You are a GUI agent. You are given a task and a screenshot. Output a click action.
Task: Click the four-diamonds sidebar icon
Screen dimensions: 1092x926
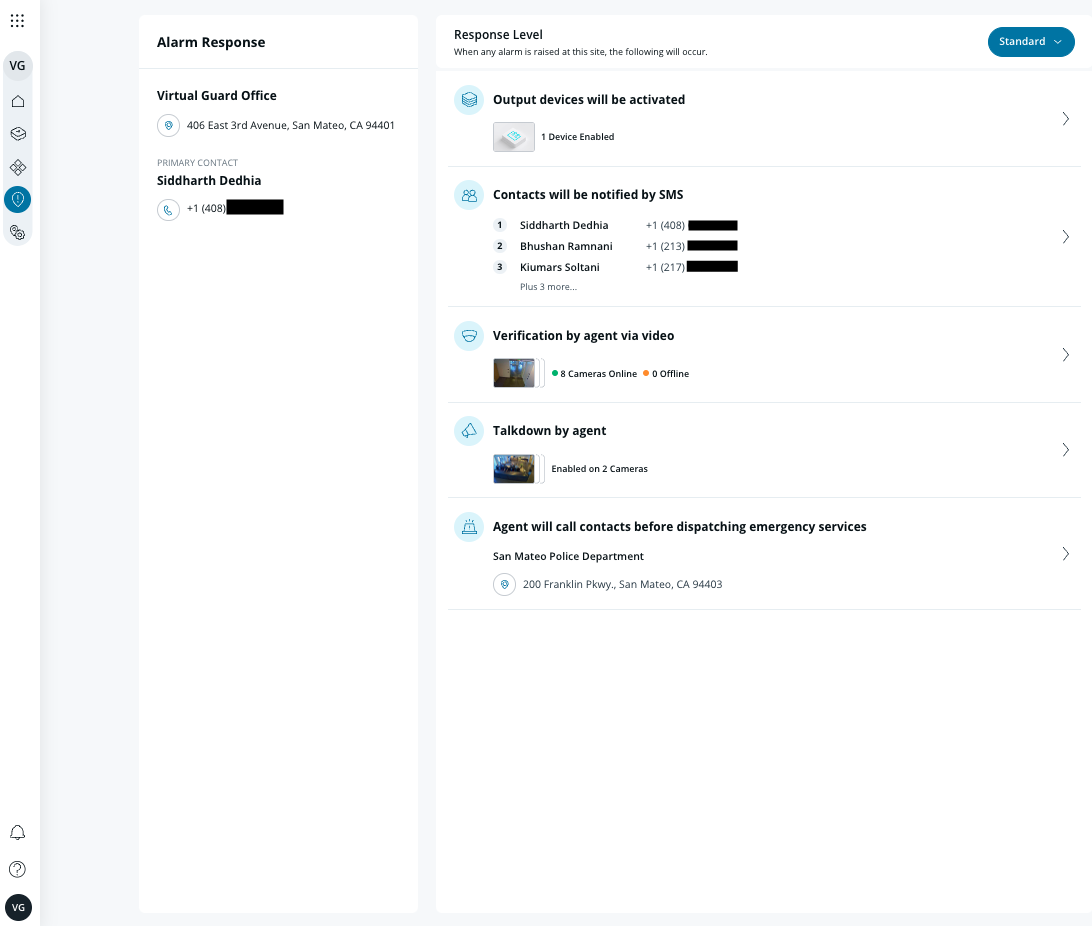click(x=18, y=167)
